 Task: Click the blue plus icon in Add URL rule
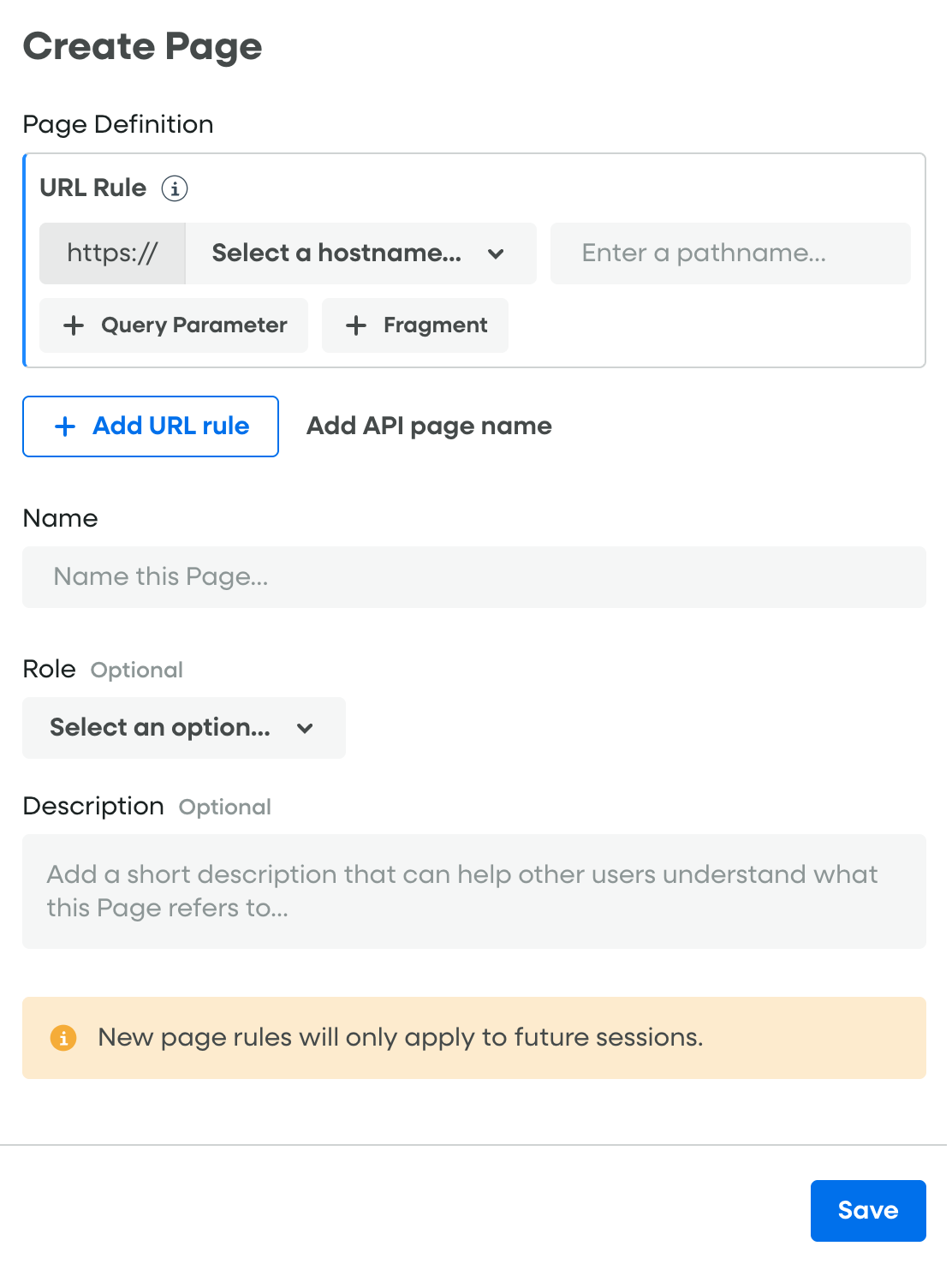tap(65, 426)
